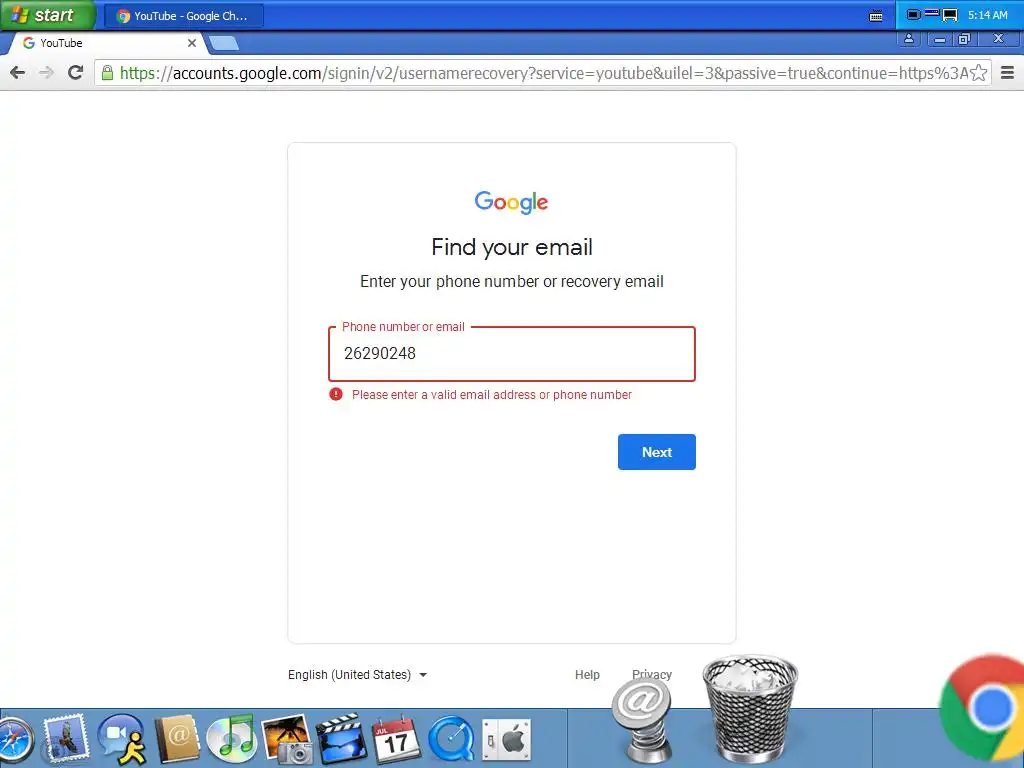The image size is (1024, 768).
Task: Open Safari compass icon in dock
Action: click(x=14, y=743)
